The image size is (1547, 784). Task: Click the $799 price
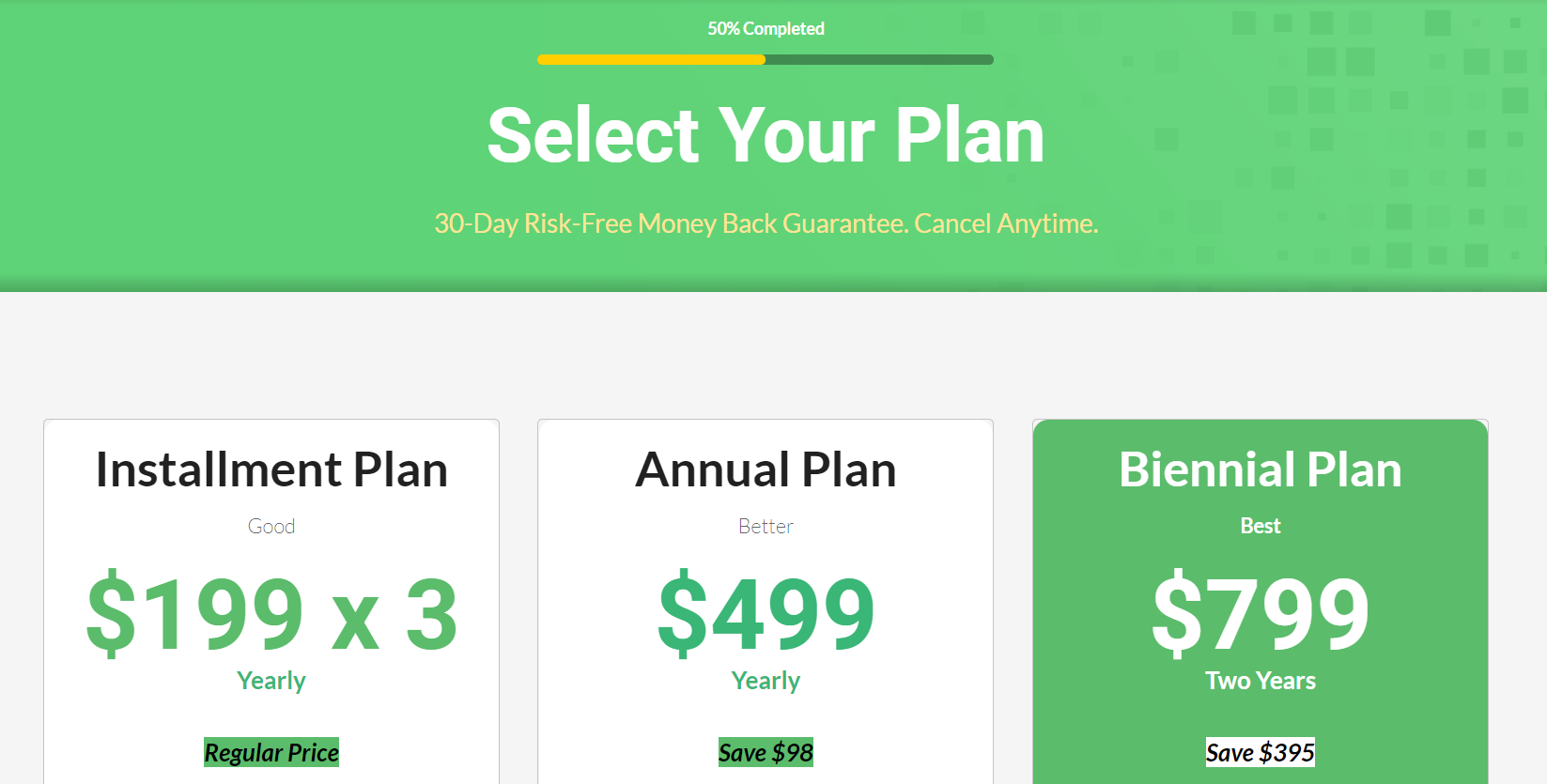[x=1261, y=614]
